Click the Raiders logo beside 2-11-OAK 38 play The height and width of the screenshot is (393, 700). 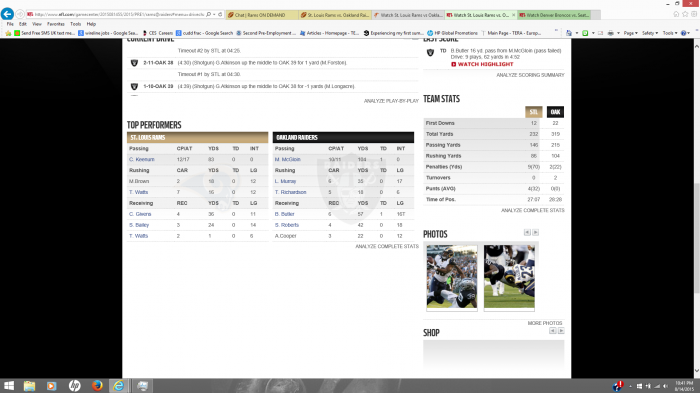click(x=134, y=63)
